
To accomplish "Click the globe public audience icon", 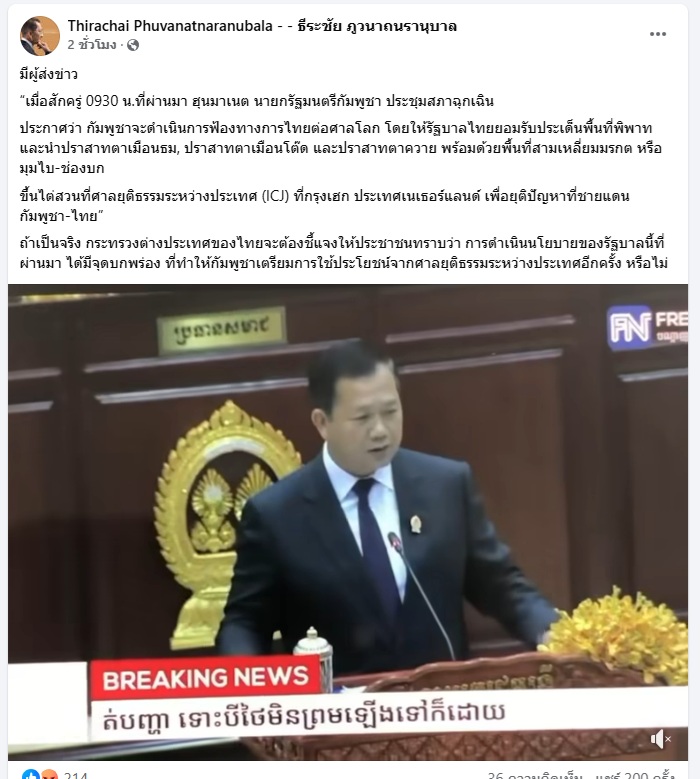I will coord(133,45).
